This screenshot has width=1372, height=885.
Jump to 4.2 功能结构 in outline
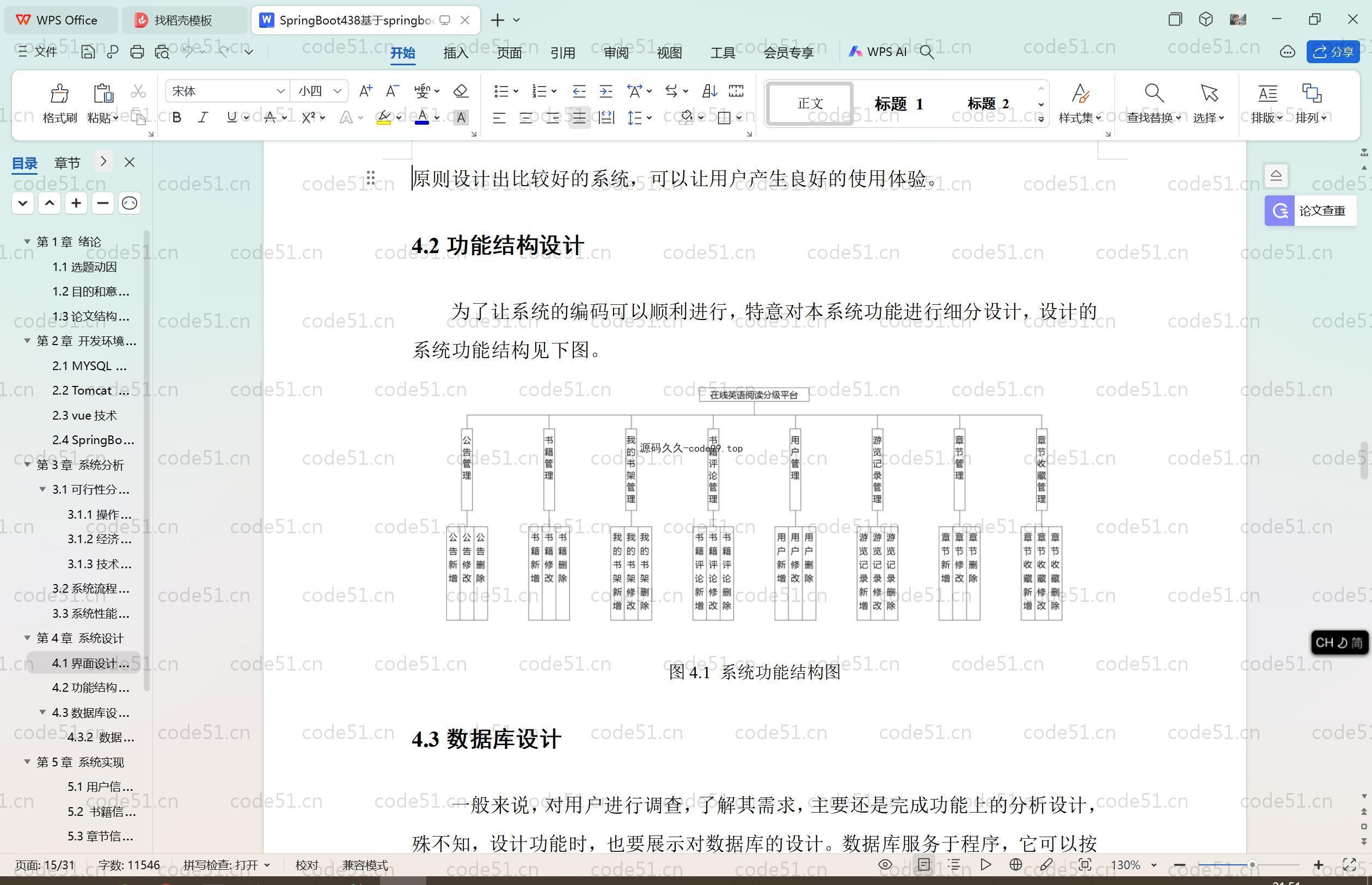pos(91,687)
